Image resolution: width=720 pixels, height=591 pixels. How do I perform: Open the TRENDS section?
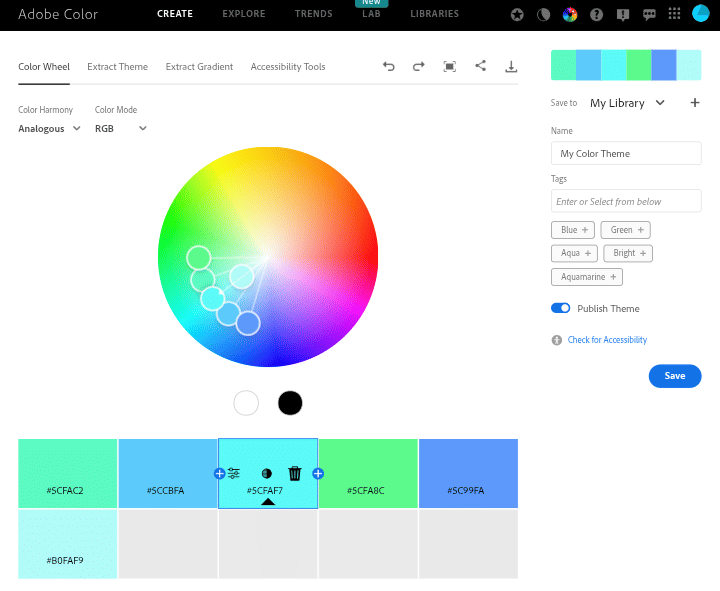[314, 14]
